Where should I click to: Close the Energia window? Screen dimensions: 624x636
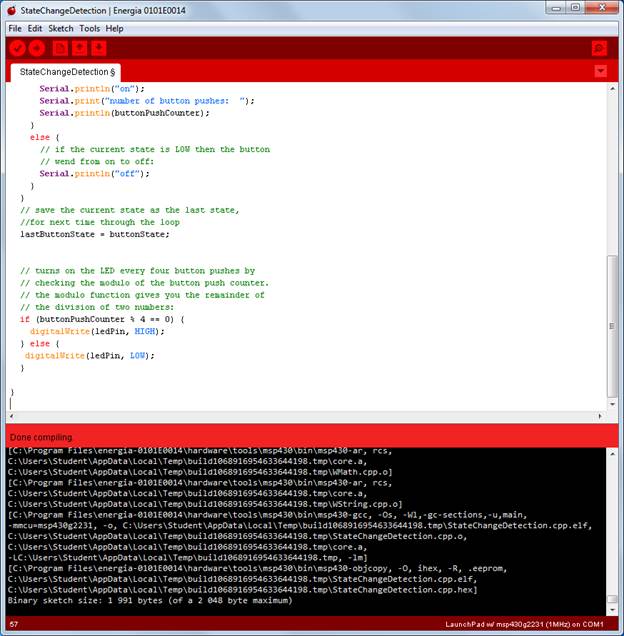click(602, 8)
